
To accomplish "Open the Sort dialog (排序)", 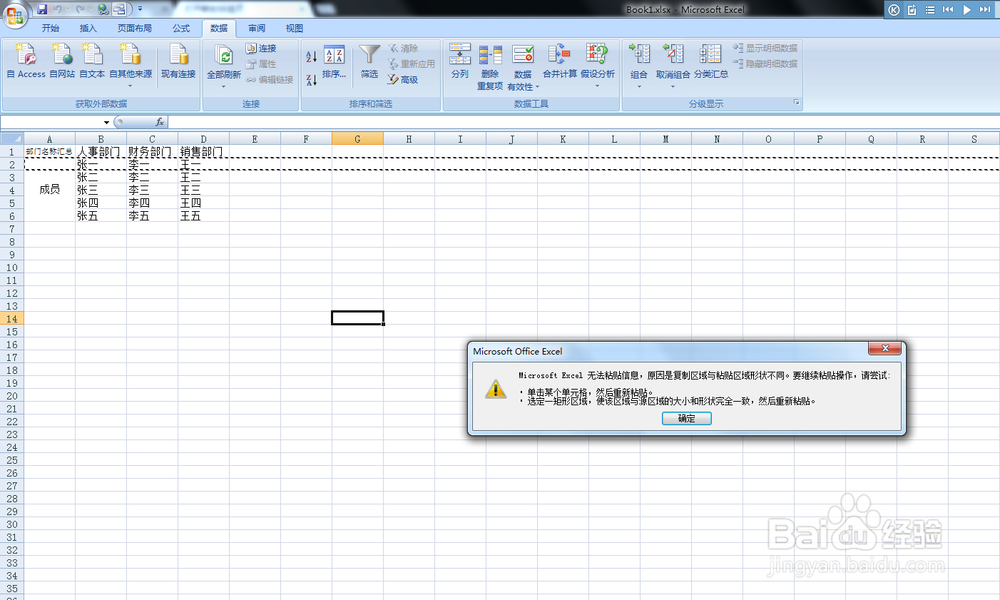I will coord(334,62).
